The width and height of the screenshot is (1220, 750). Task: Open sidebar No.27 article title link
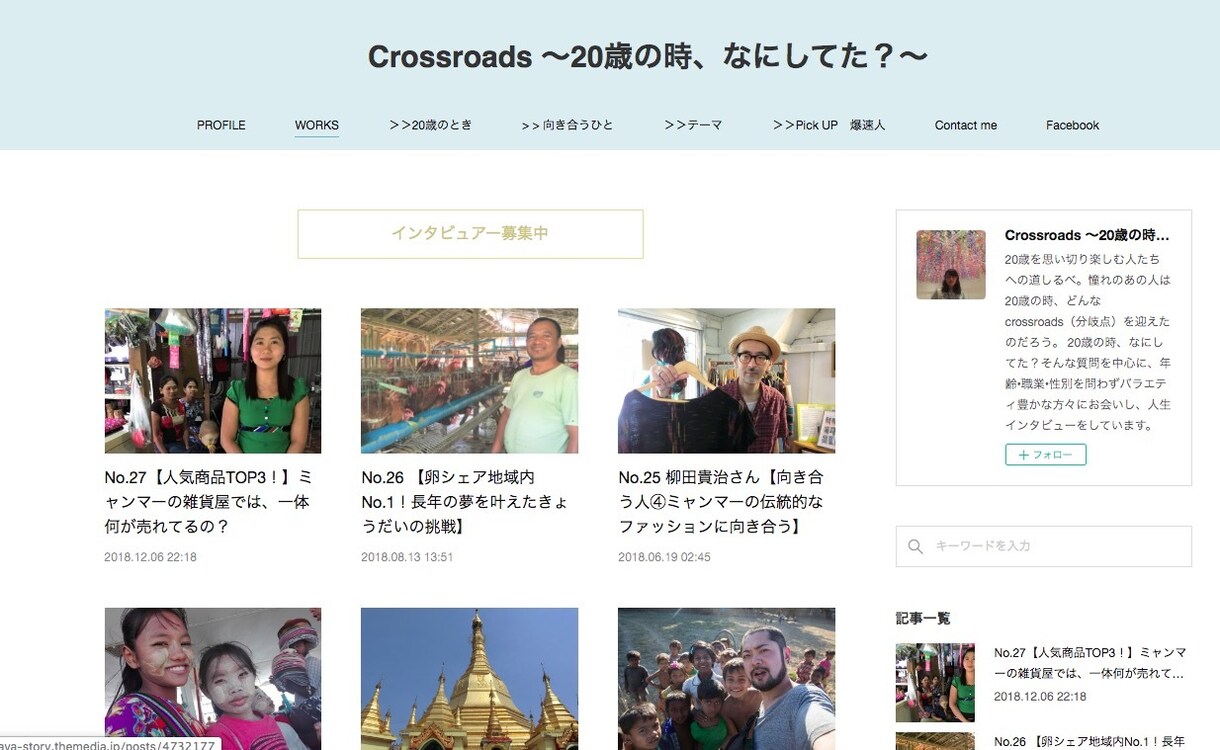(x=1089, y=663)
